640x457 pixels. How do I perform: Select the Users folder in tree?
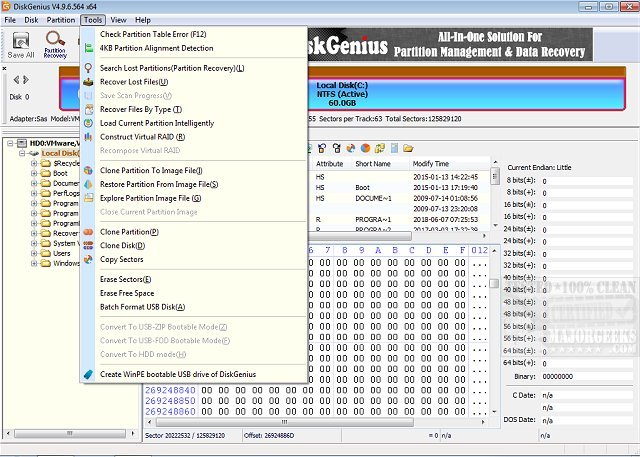point(61,253)
